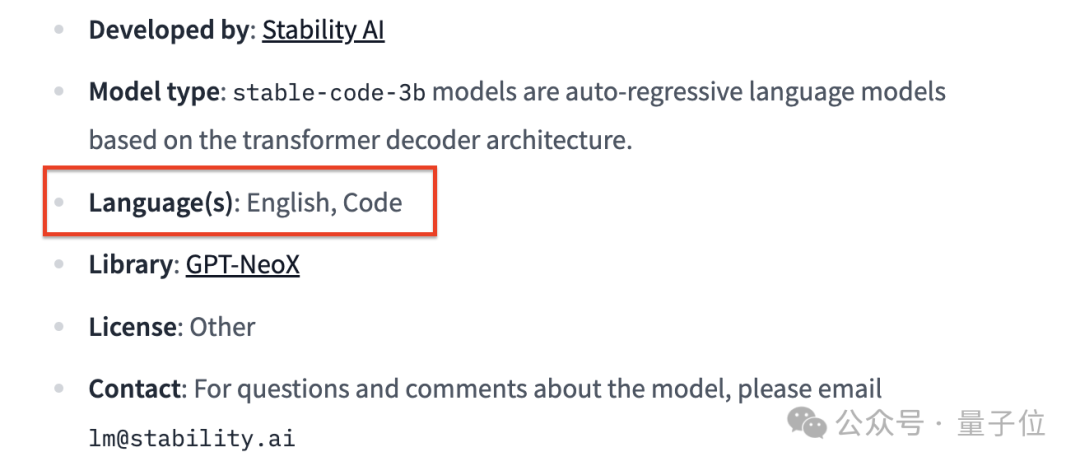Image resolution: width=1080 pixels, height=466 pixels.
Task: Open the GPT-NeoX library link
Action: 242,265
